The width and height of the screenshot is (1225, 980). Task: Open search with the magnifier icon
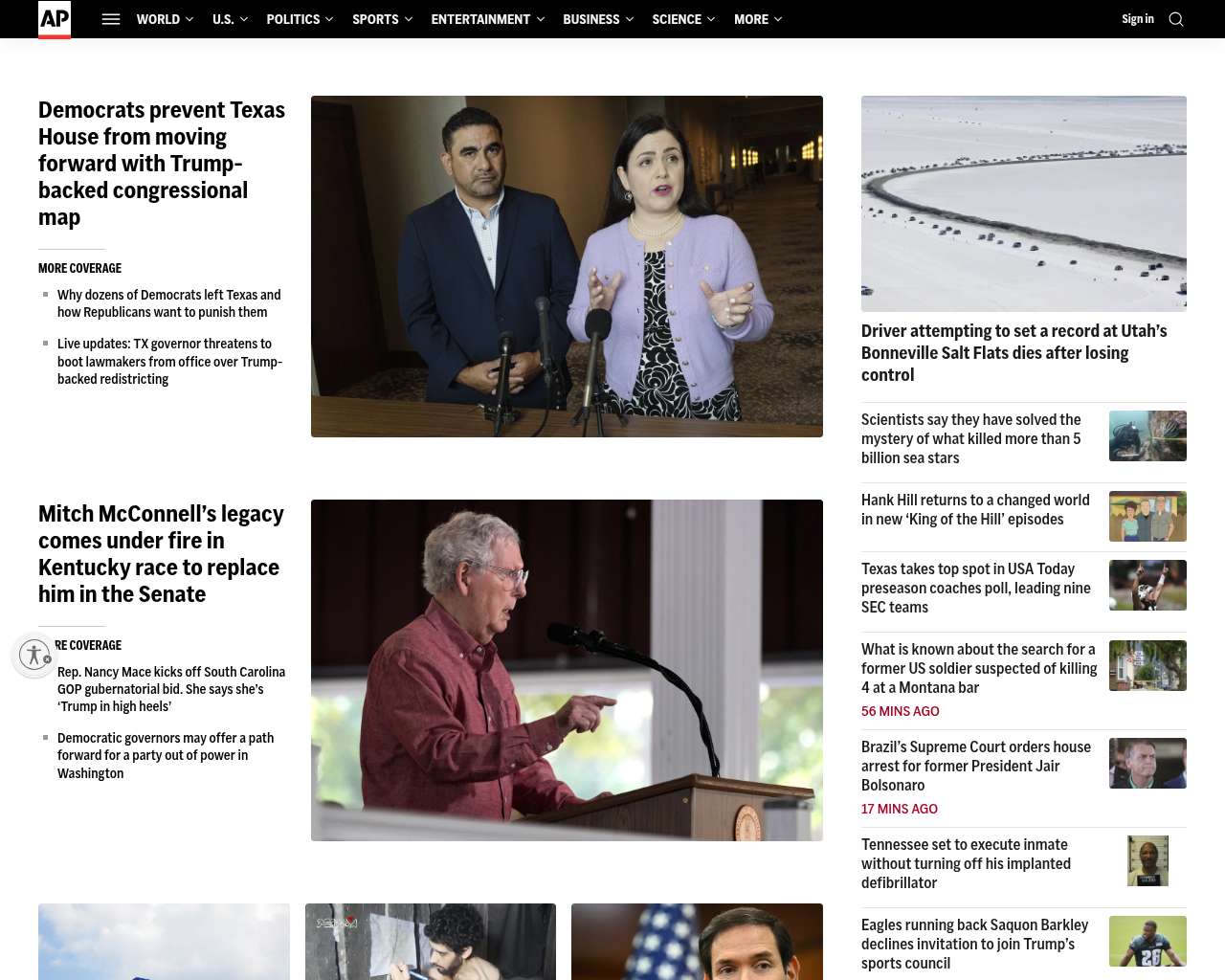1176,19
